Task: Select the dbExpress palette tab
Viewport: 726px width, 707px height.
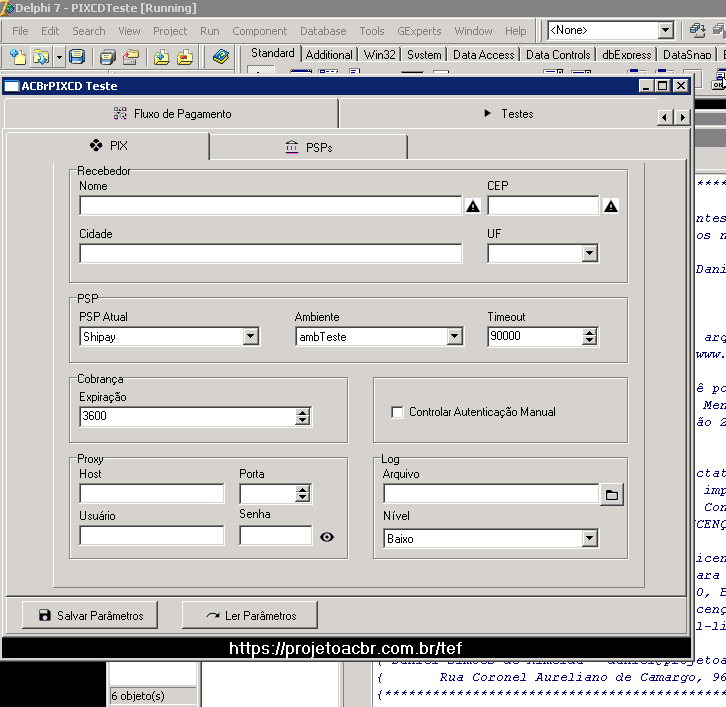Action: tap(626, 55)
